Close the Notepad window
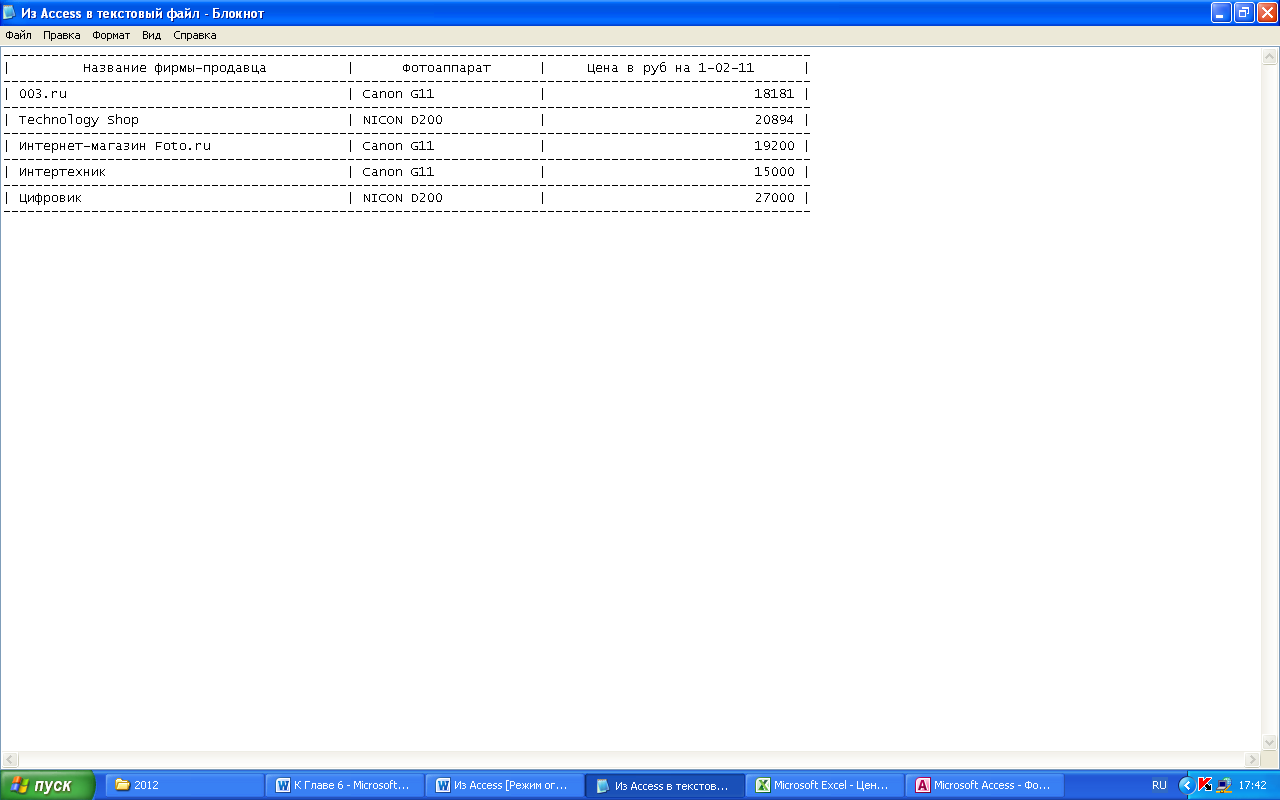Viewport: 1280px width, 800px height. click(1267, 13)
